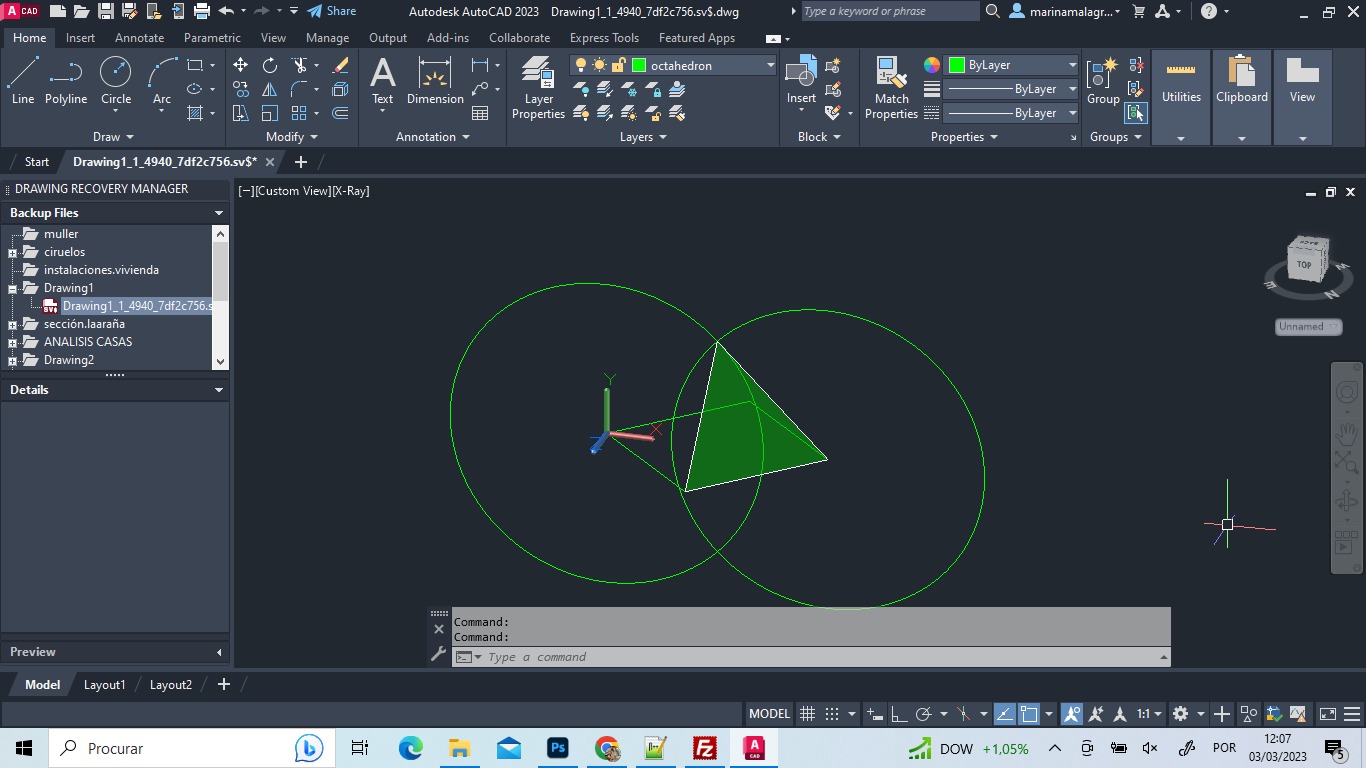This screenshot has width=1366, height=768.
Task: Click the object color wheel swatch
Action: pos(931,65)
